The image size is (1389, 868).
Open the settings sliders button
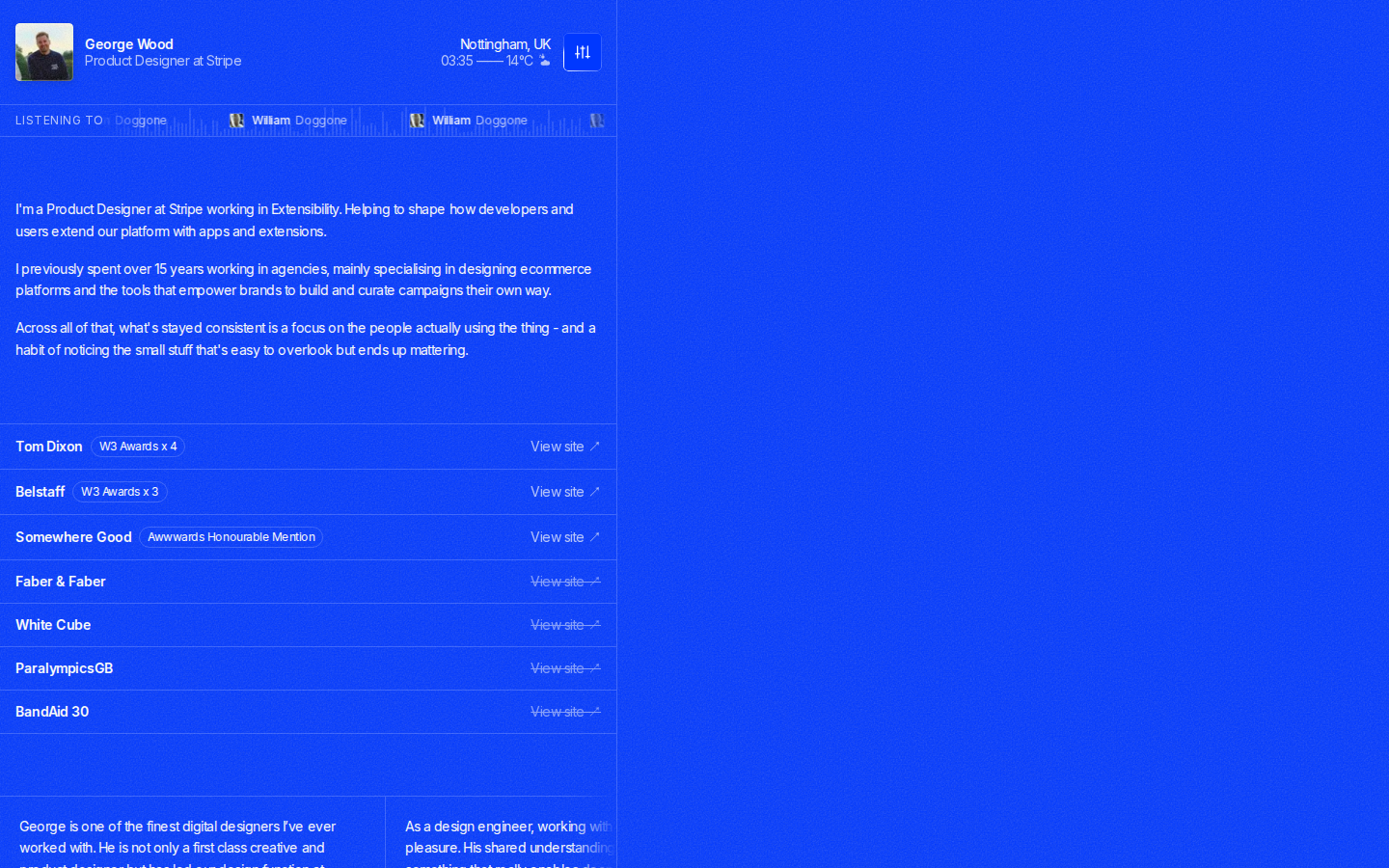click(583, 52)
